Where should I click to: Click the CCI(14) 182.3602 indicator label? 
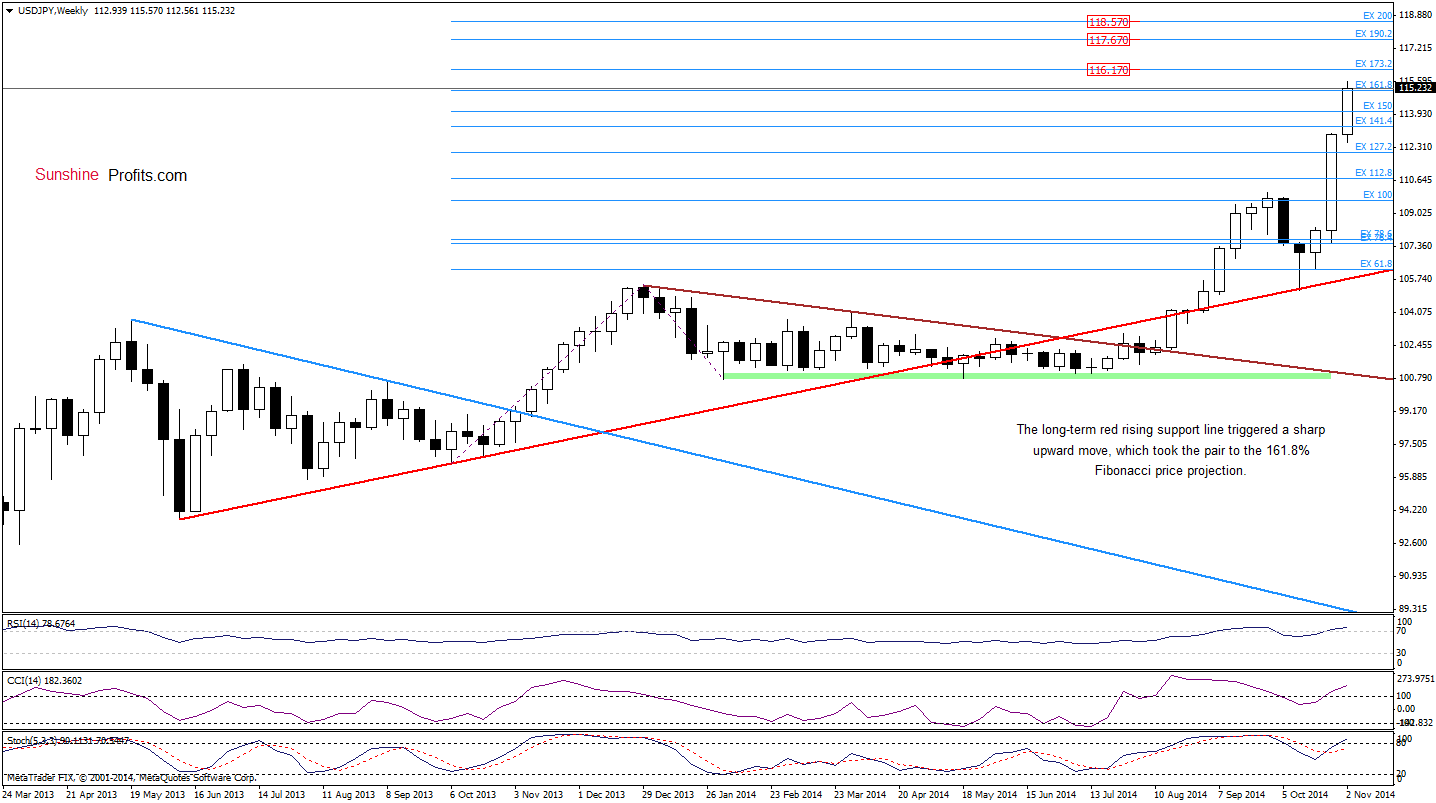pos(46,681)
